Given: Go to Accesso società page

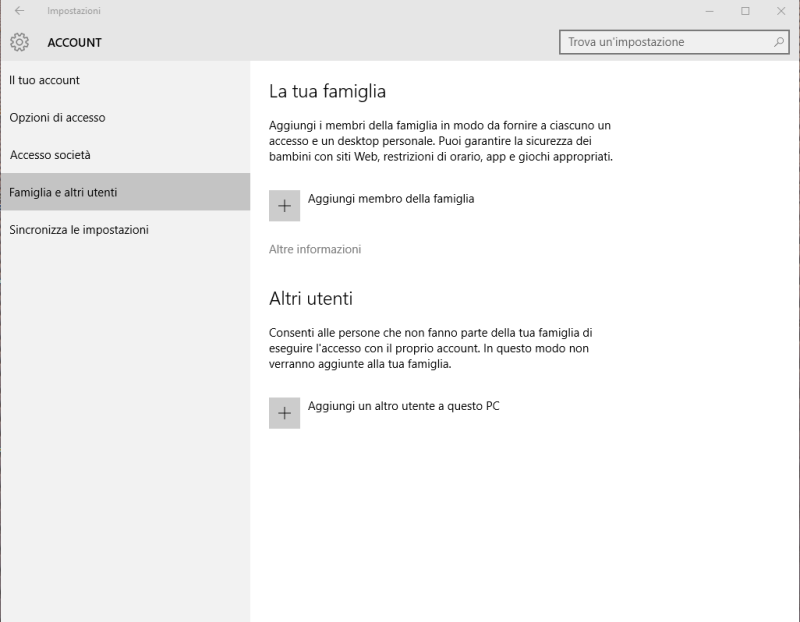Looking at the screenshot, I should [125, 155].
